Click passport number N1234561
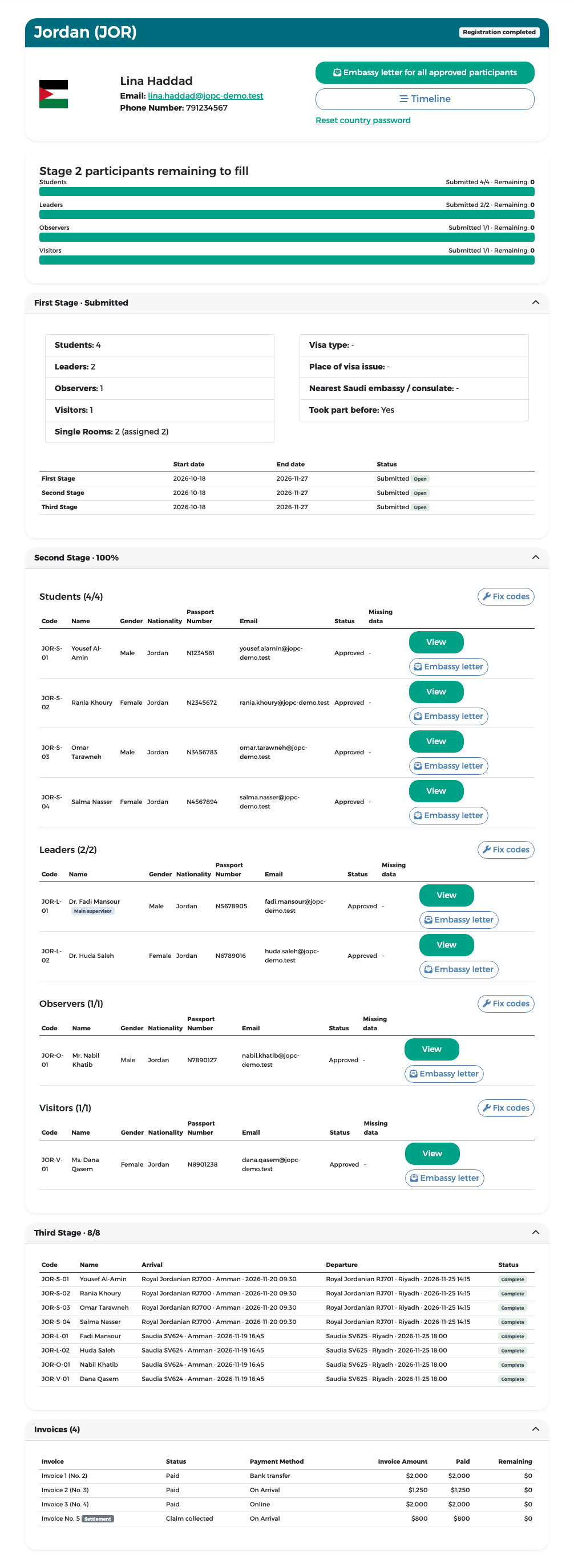The image size is (574, 1568). tap(200, 653)
